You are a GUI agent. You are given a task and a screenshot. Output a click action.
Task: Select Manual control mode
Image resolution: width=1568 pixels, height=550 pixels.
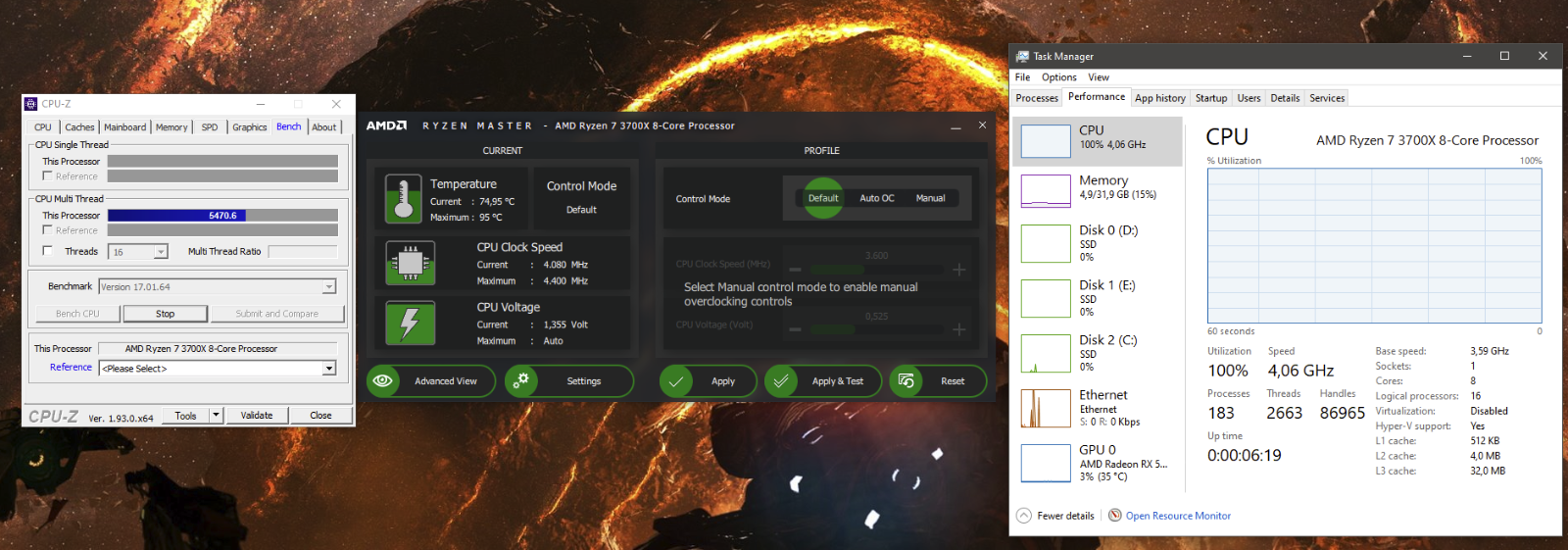pyautogui.click(x=930, y=198)
